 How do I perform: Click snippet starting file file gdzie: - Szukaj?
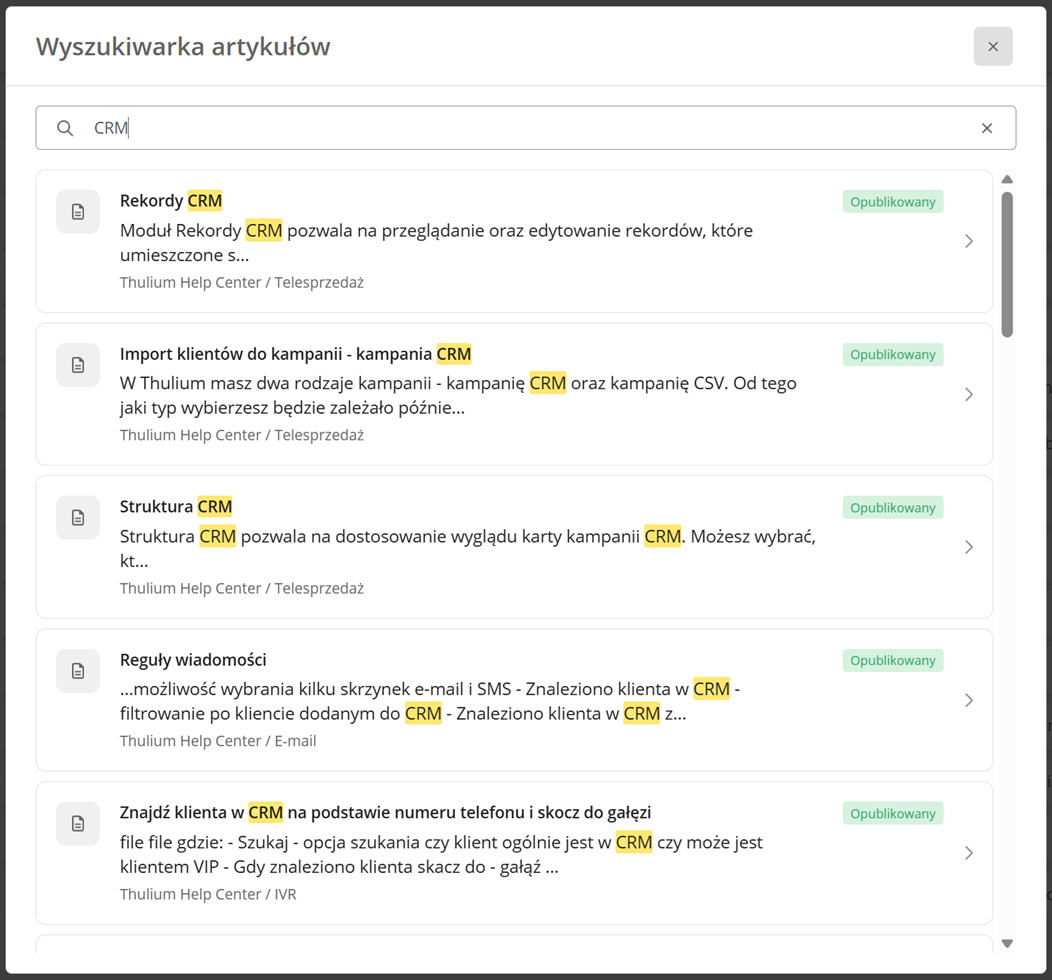441,855
